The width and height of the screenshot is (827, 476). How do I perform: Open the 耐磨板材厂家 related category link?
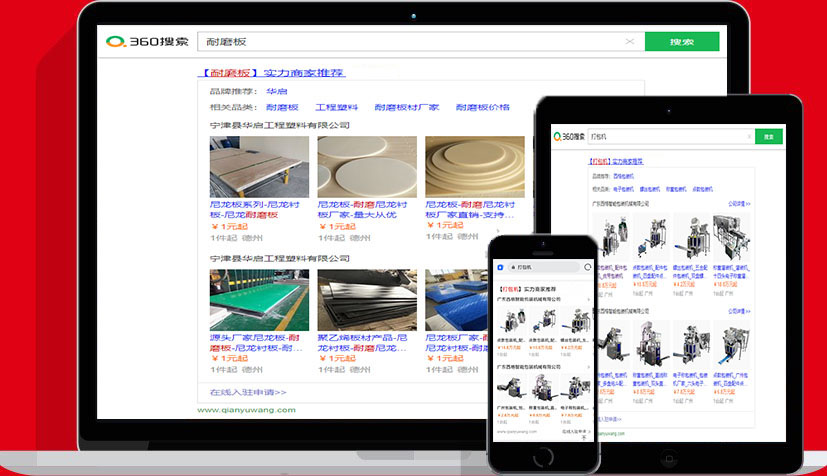click(407, 107)
